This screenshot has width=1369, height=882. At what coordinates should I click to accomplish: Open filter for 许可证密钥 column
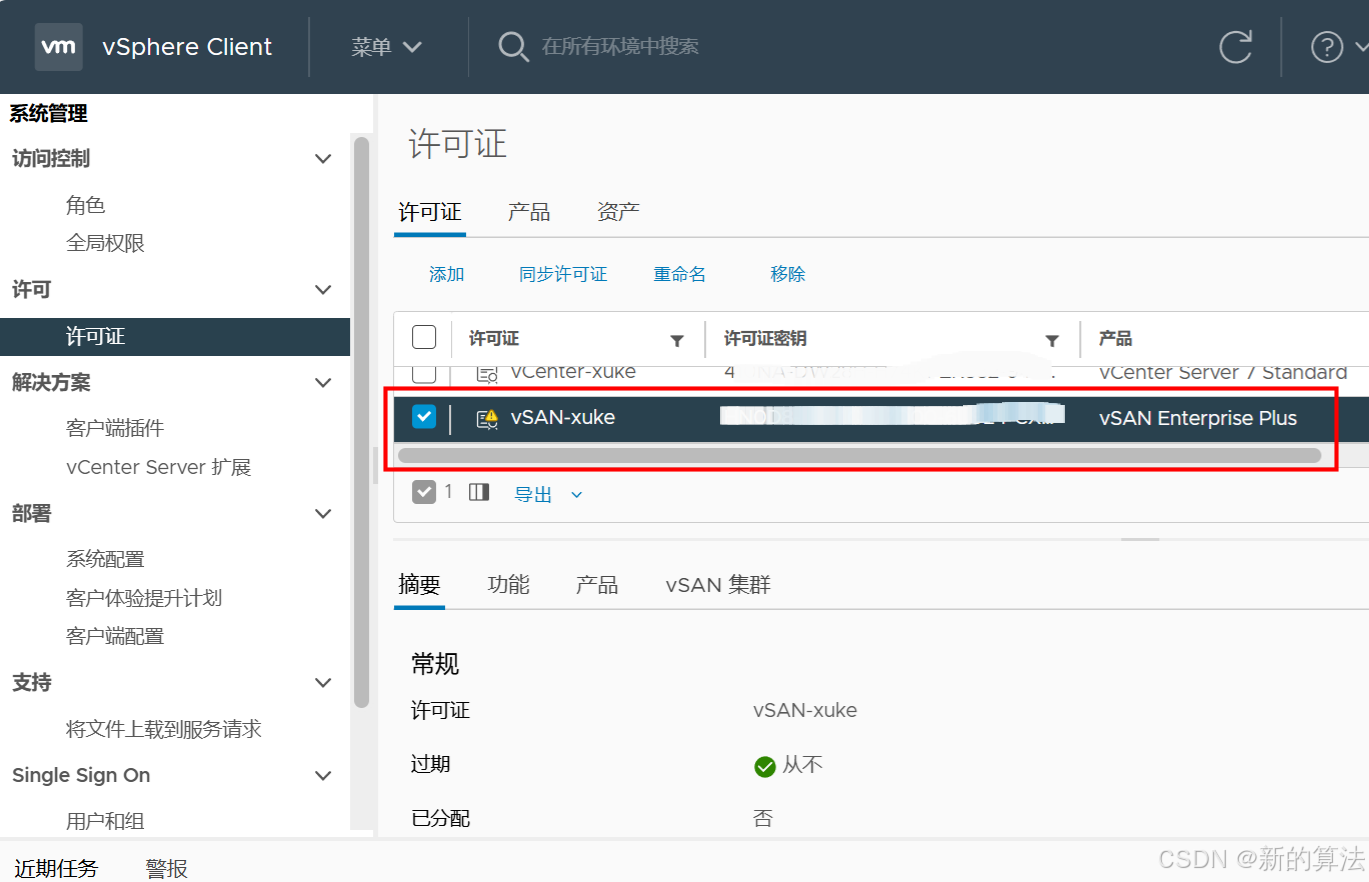pyautogui.click(x=1052, y=341)
